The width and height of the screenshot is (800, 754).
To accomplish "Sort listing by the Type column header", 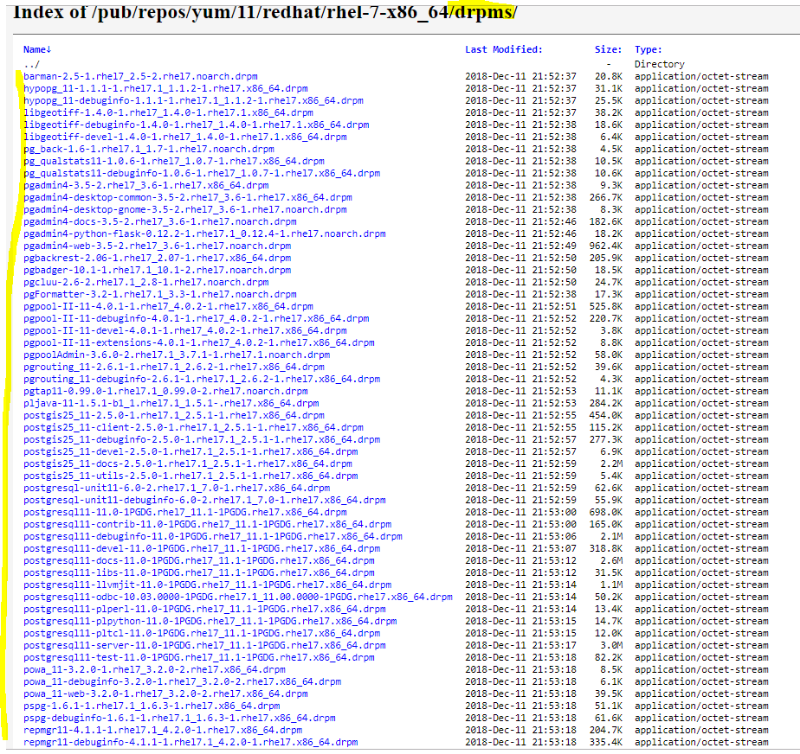I will [x=647, y=49].
